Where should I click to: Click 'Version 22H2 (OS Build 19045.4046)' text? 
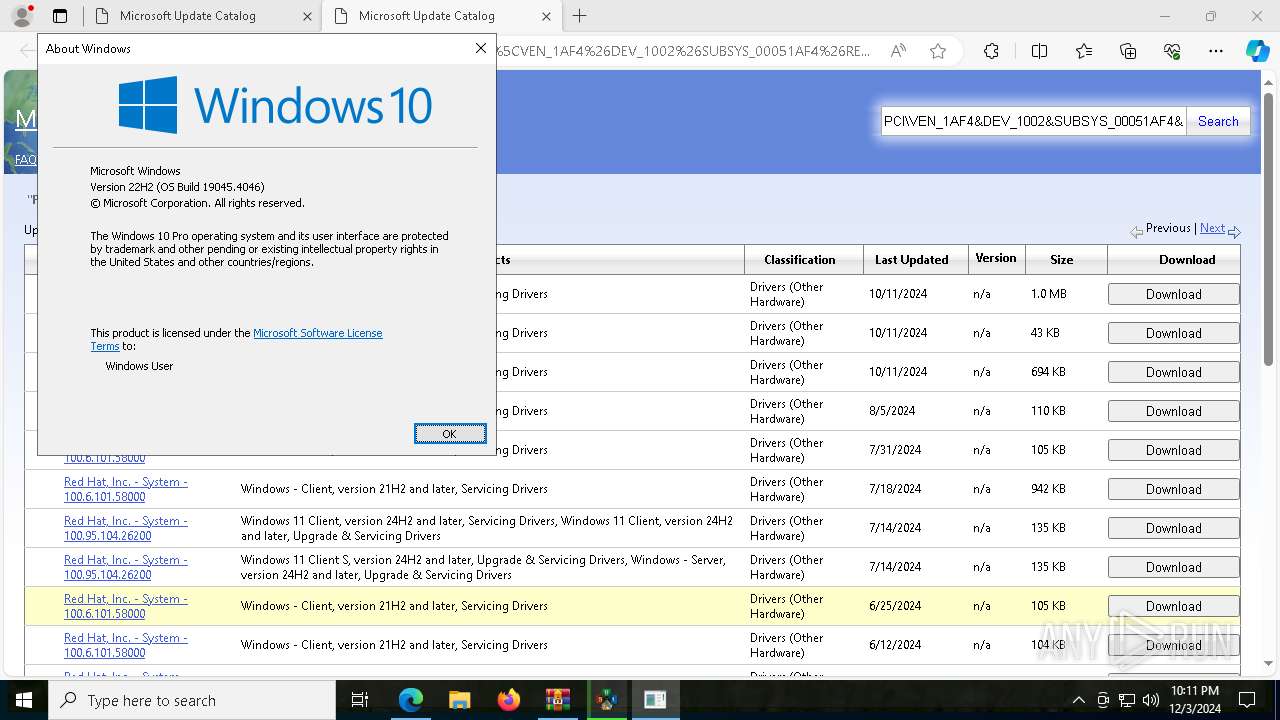177,187
